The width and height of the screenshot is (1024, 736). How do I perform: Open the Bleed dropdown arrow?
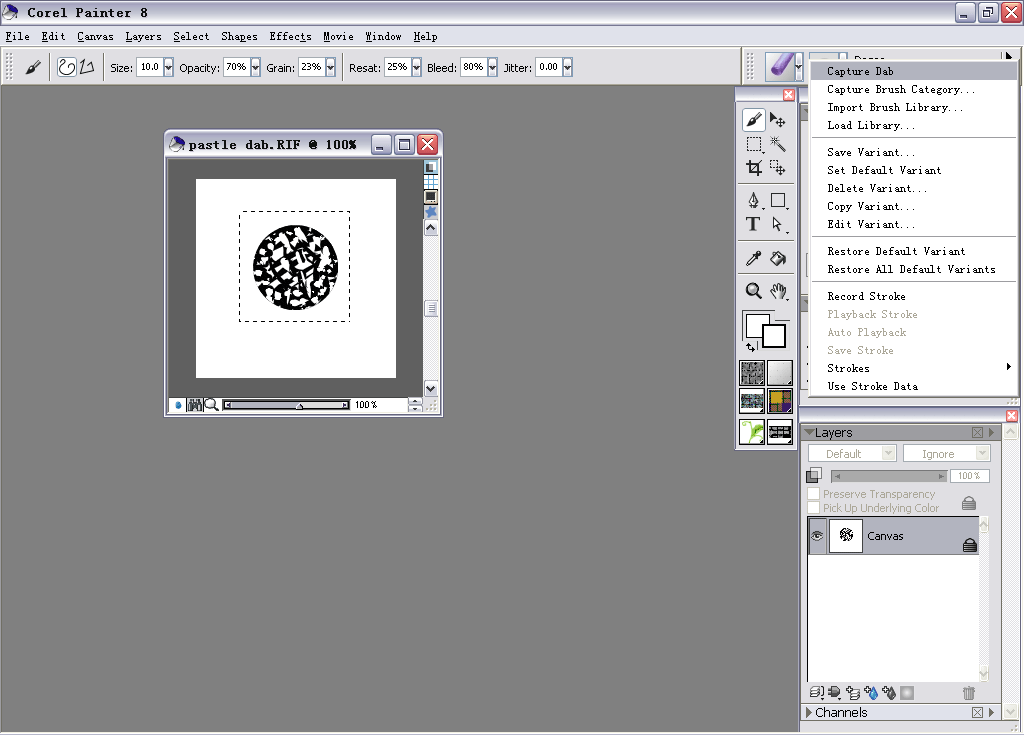492,67
